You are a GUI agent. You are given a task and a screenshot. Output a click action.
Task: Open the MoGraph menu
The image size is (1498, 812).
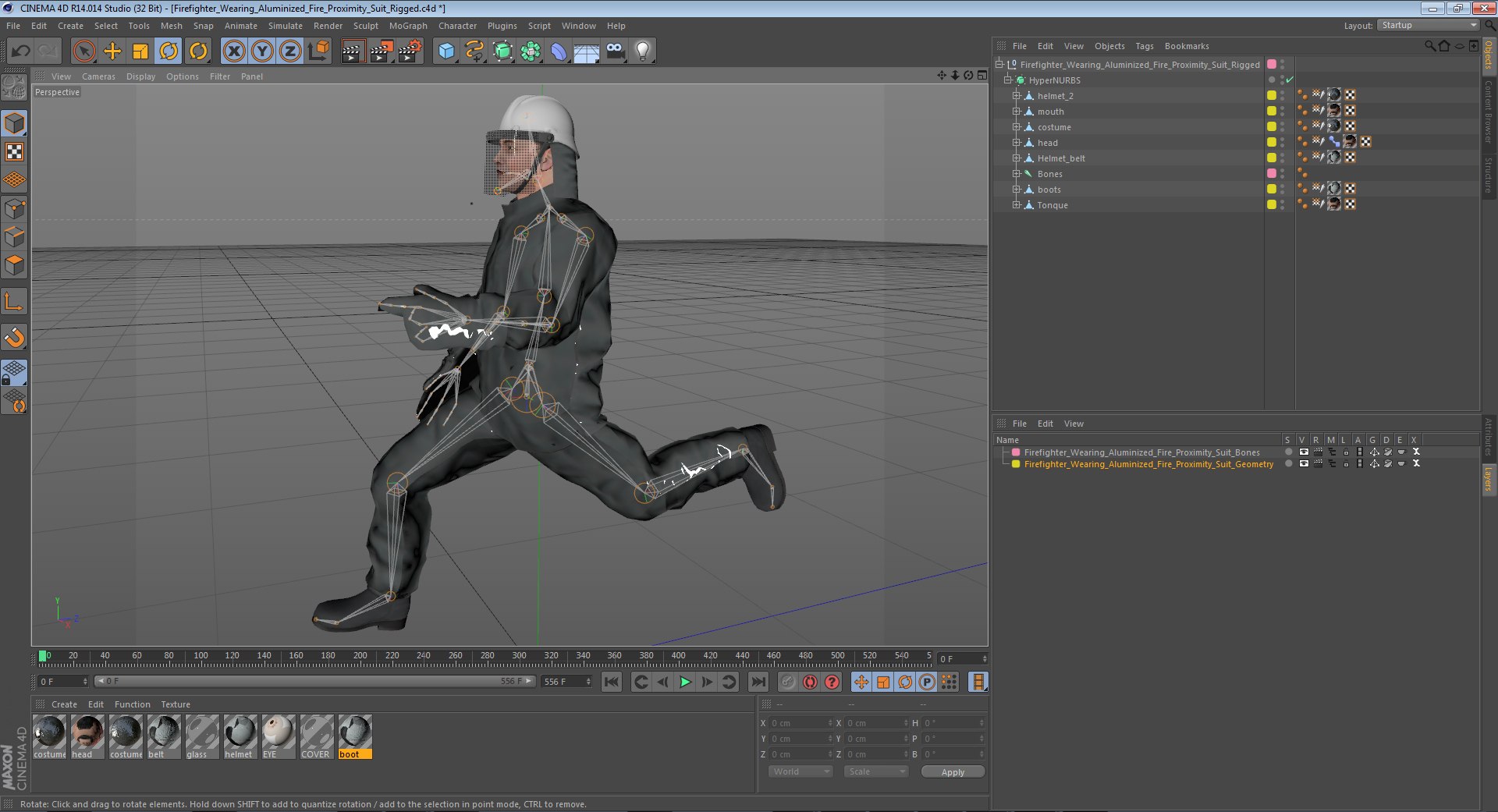tap(408, 26)
